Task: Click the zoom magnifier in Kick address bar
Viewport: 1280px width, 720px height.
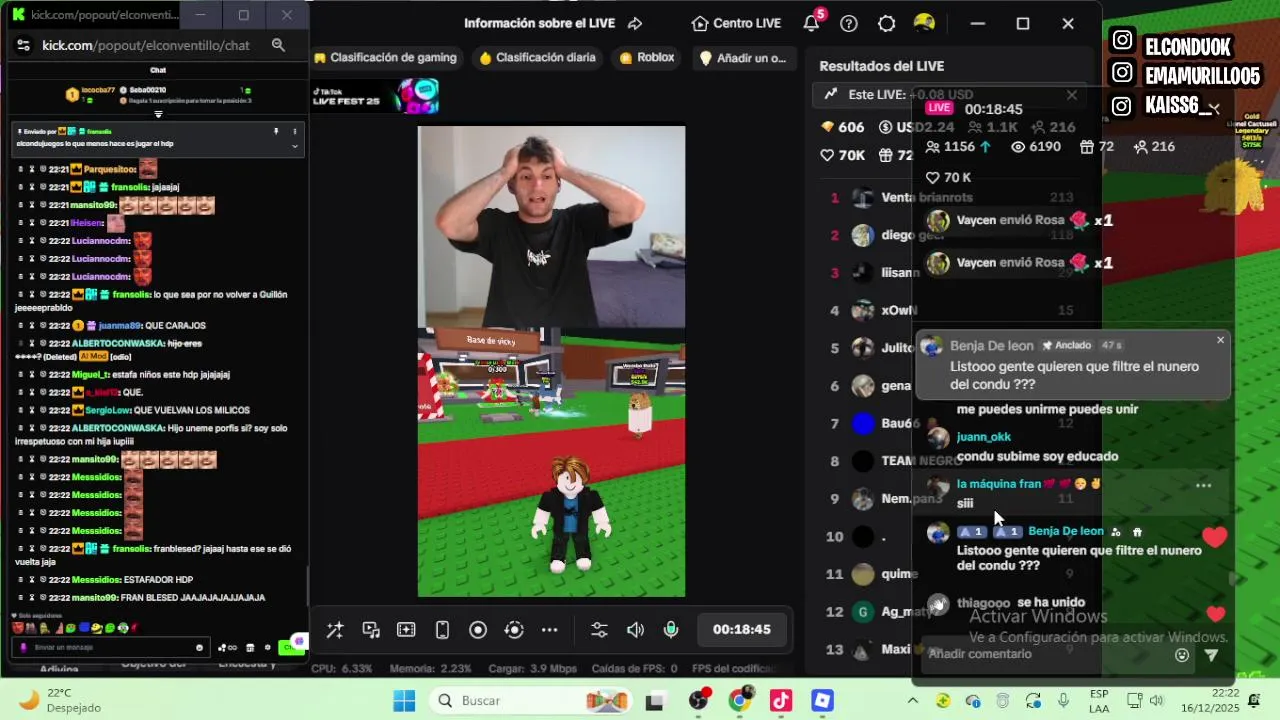Action: (278, 45)
